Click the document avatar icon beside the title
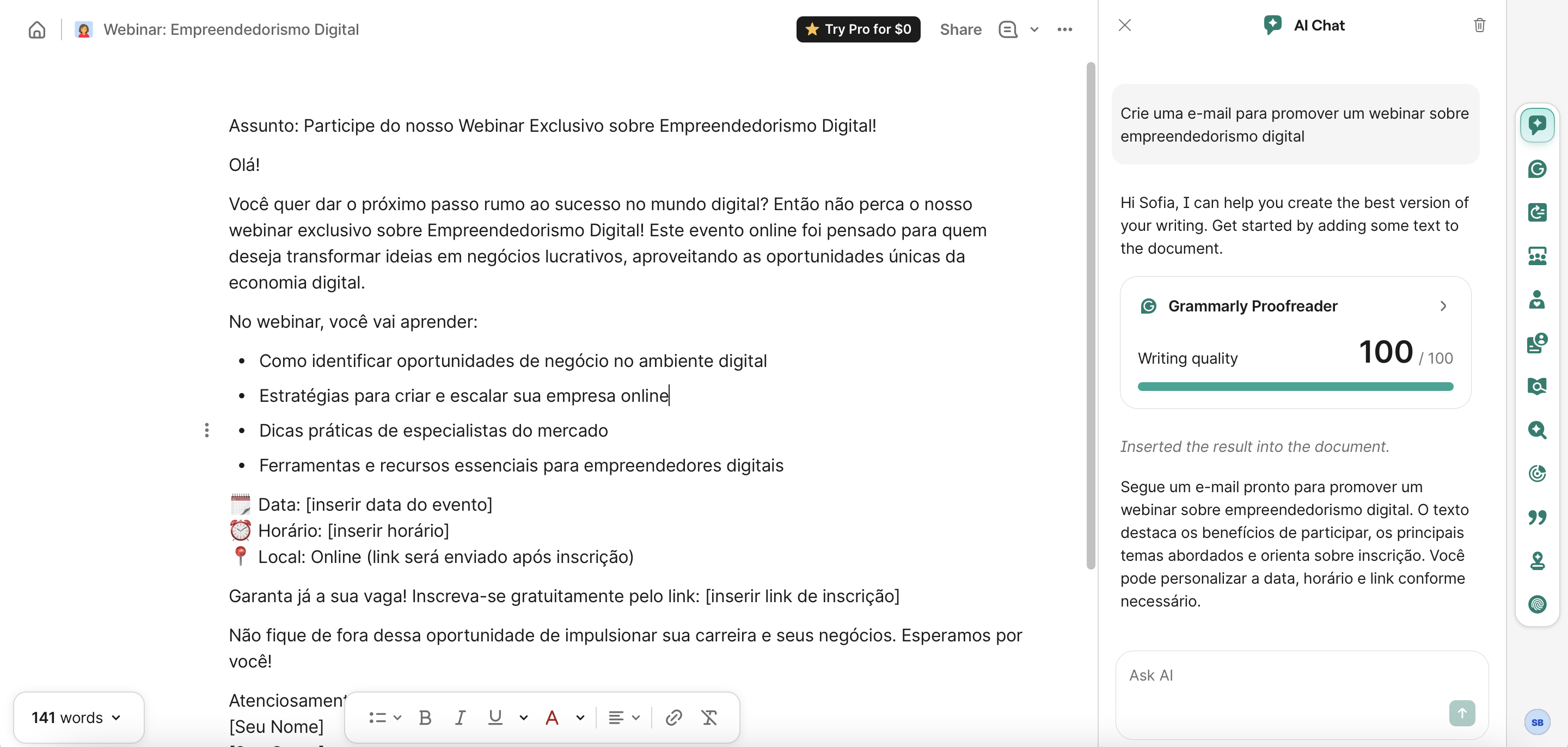 tap(84, 29)
